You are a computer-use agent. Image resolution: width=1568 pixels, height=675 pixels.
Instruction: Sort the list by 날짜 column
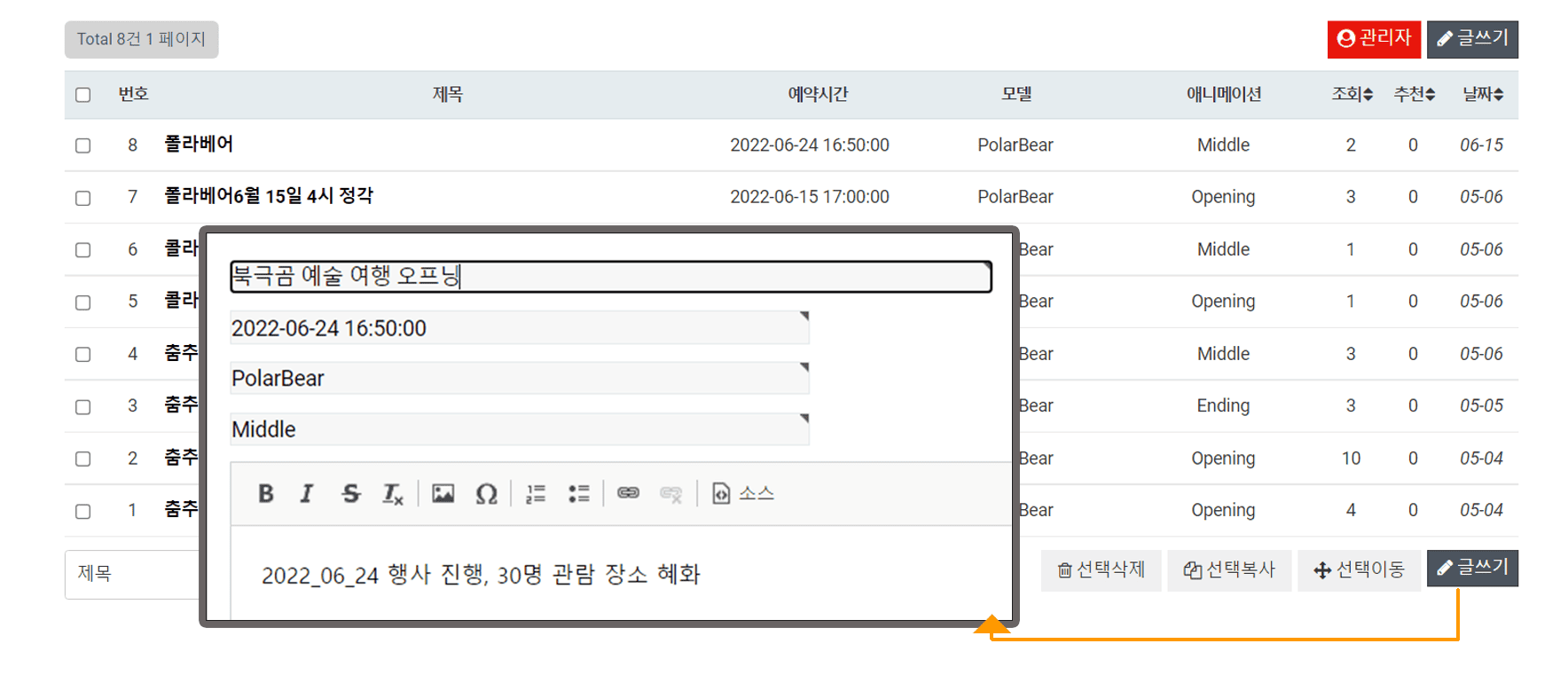[1482, 94]
